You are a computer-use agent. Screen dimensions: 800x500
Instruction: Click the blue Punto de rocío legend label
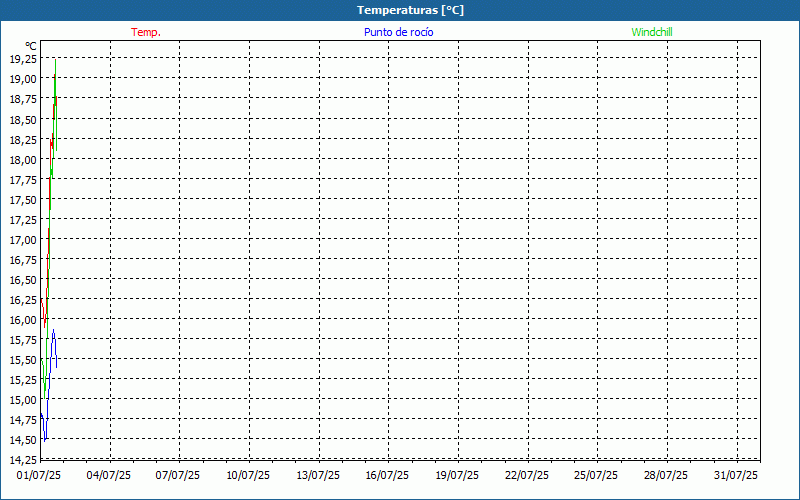(398, 32)
